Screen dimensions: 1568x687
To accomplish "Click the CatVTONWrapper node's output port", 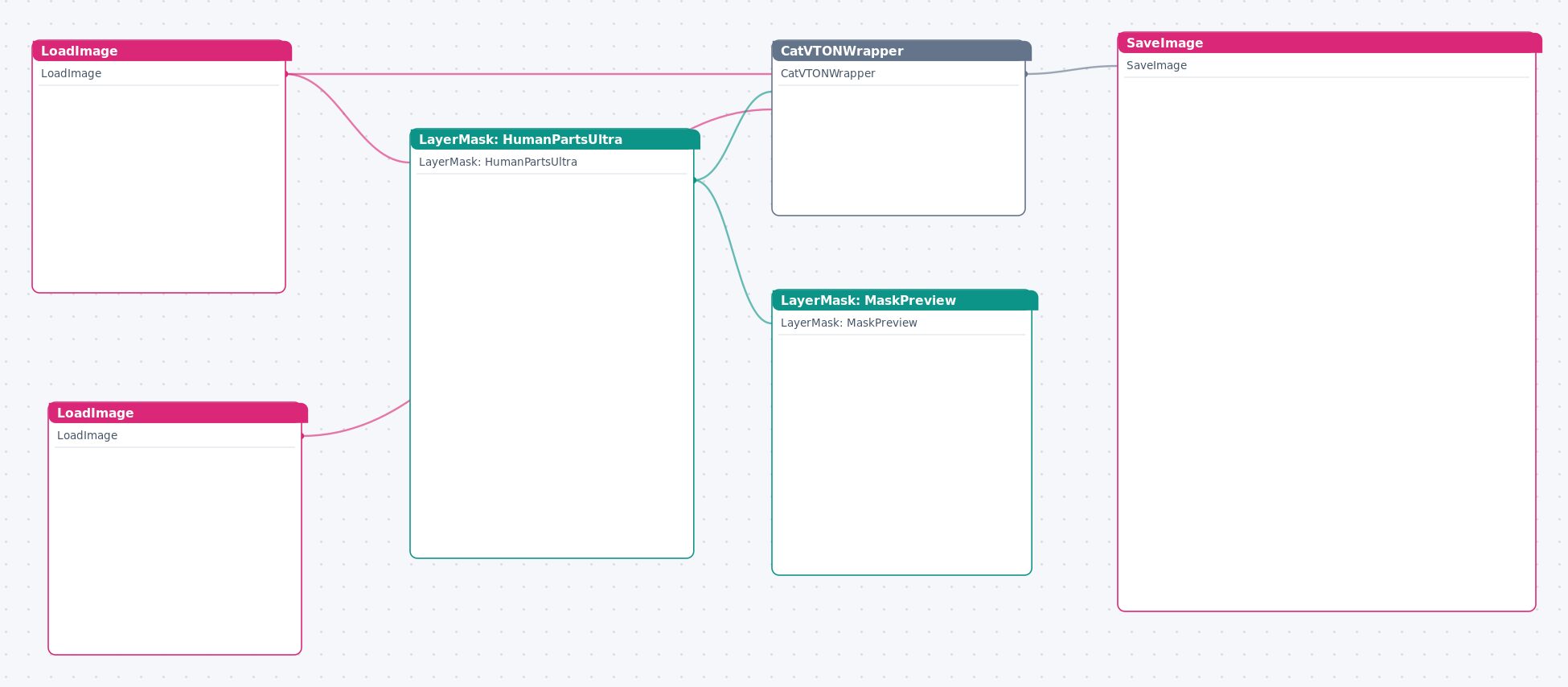I will (1026, 74).
